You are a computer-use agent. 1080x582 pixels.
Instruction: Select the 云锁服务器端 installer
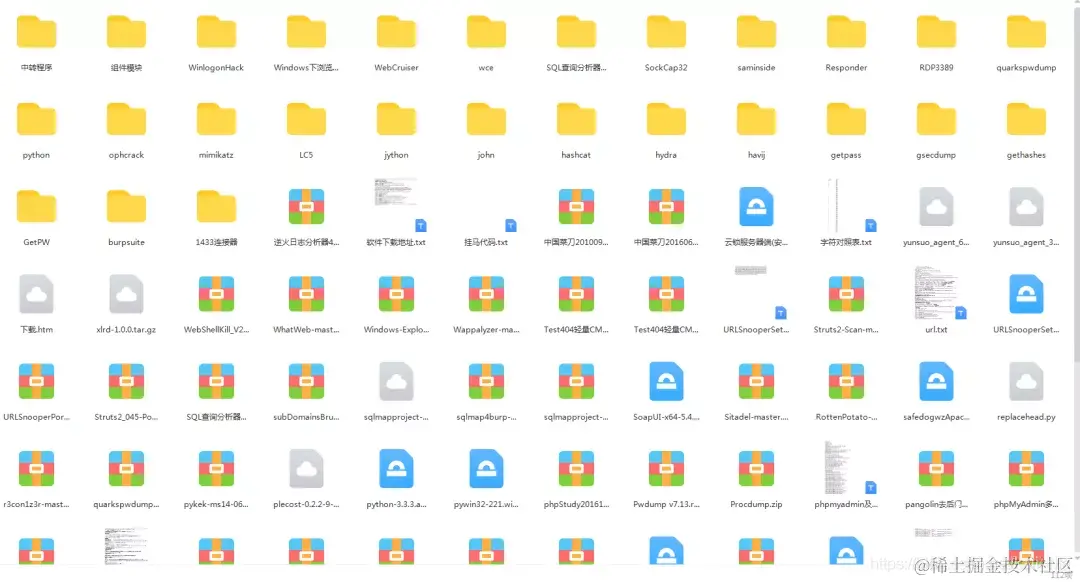(756, 207)
